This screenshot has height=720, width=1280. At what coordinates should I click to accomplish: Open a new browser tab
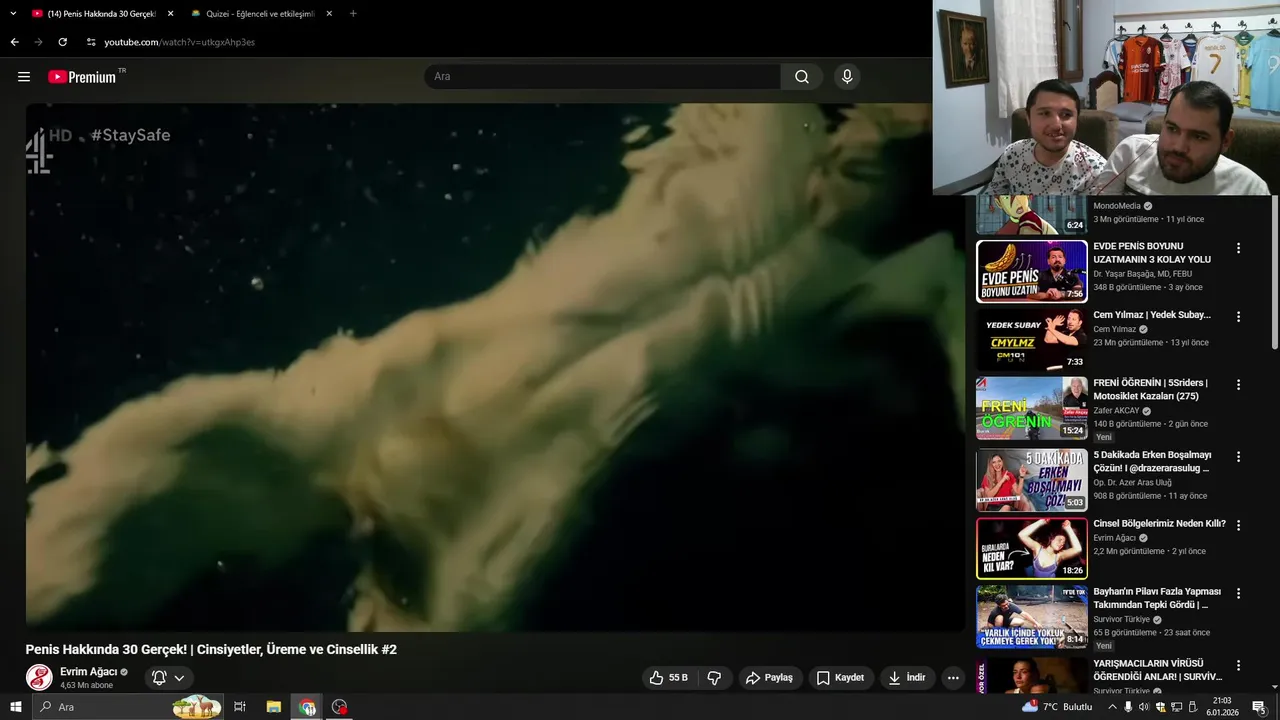[x=353, y=13]
